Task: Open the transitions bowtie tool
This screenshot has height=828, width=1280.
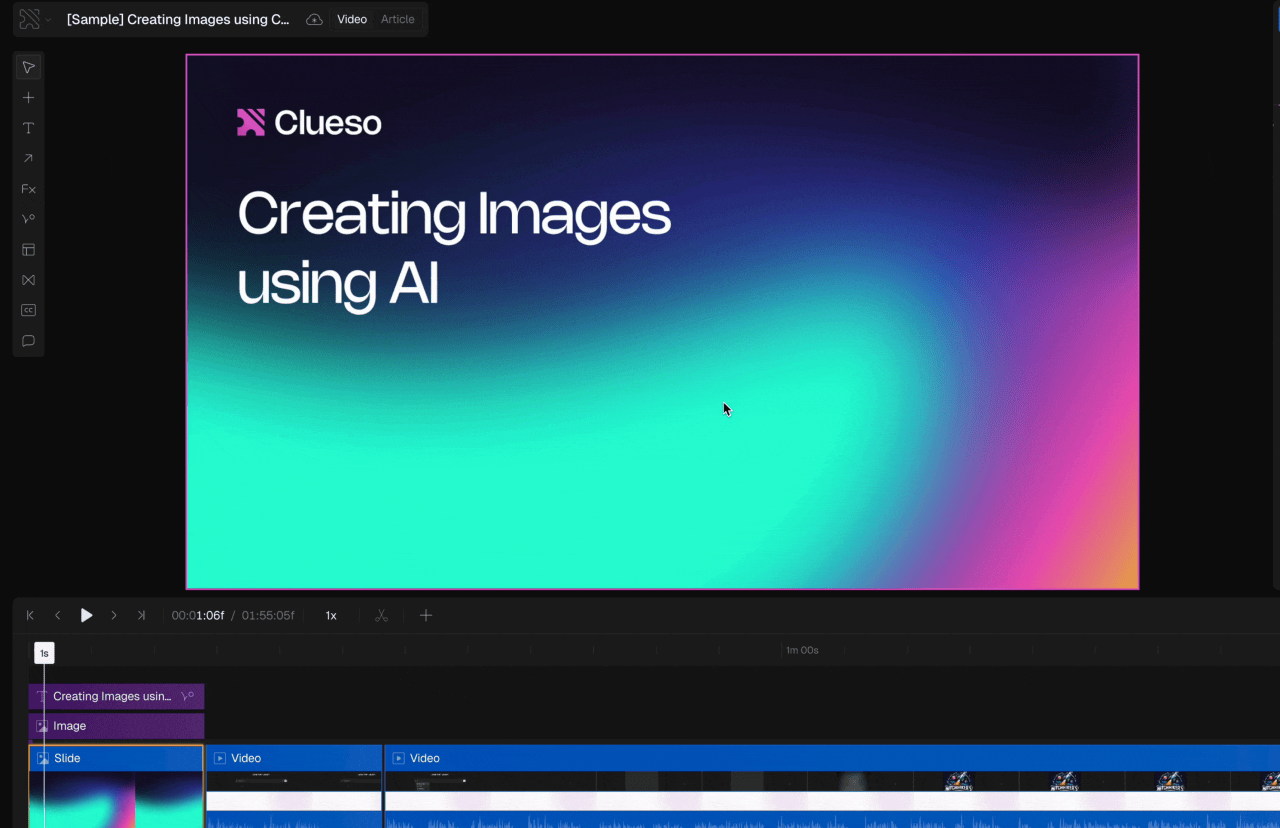Action: [28, 280]
